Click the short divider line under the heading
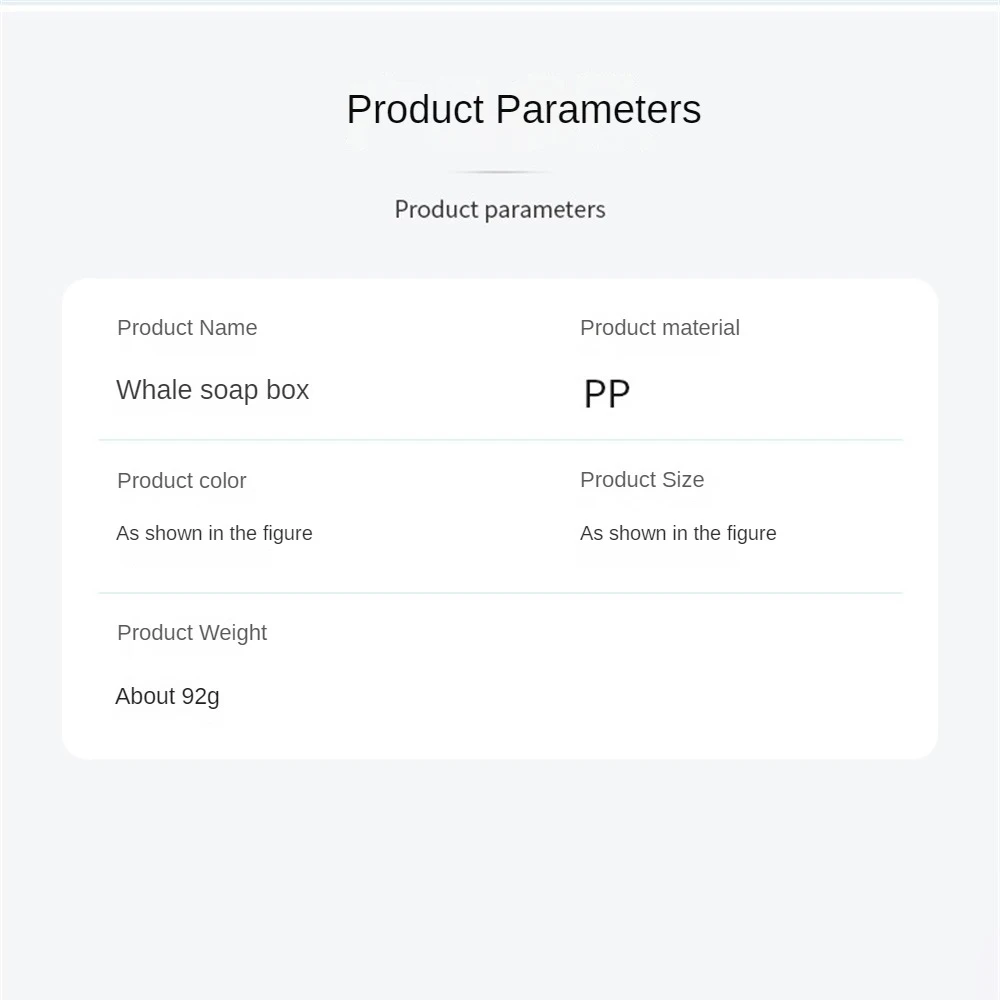 click(500, 172)
